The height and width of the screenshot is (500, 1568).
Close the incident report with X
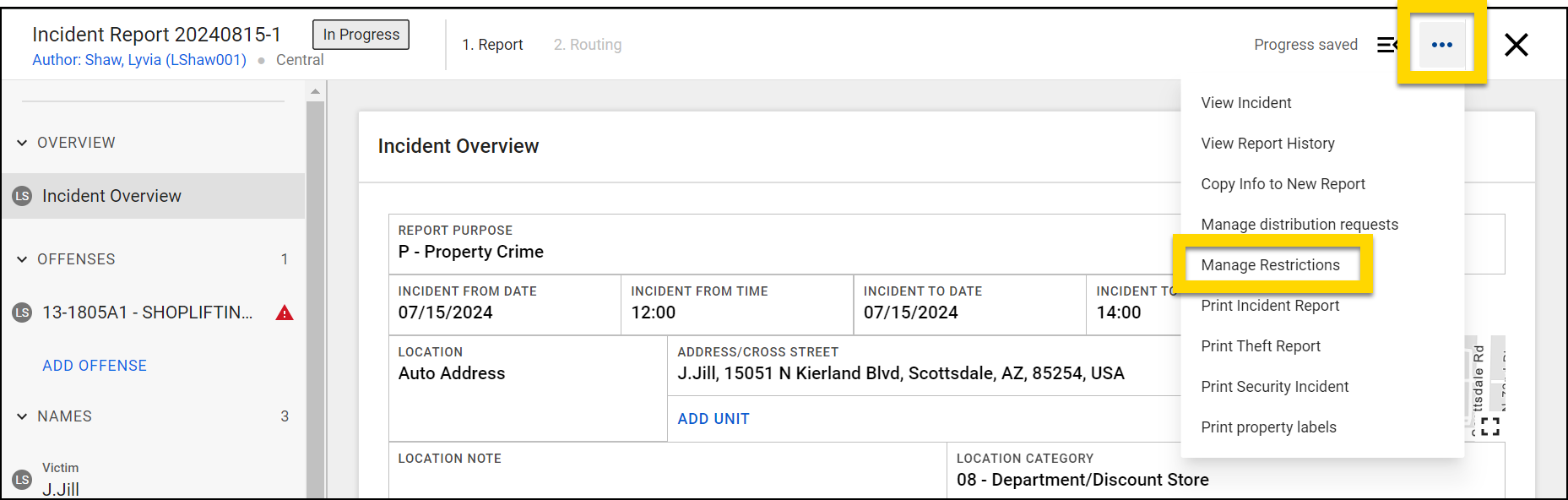click(1516, 45)
